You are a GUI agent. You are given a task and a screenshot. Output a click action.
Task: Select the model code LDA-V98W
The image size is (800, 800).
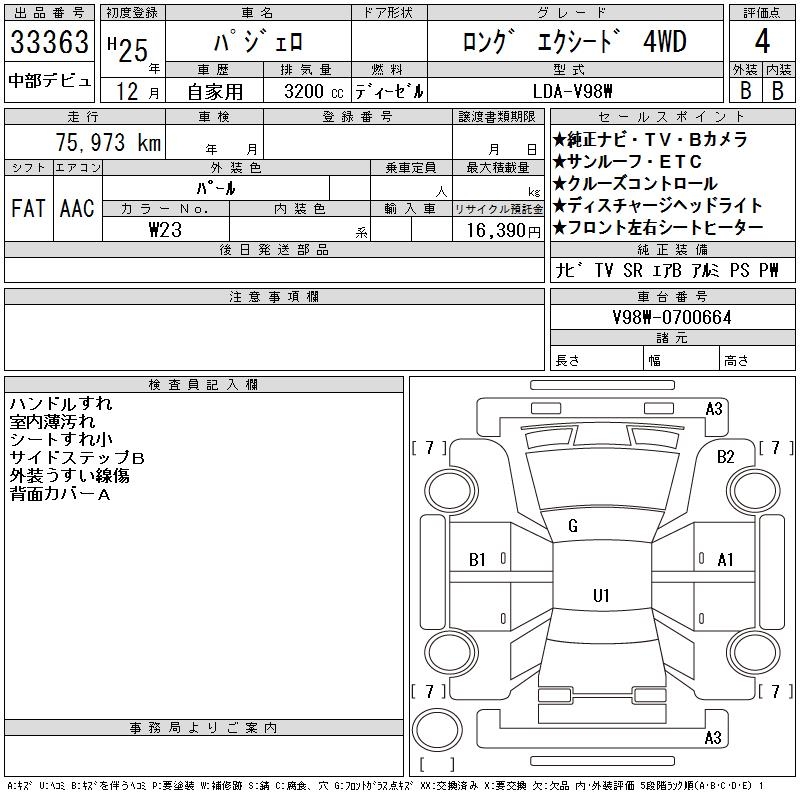(x=572, y=92)
